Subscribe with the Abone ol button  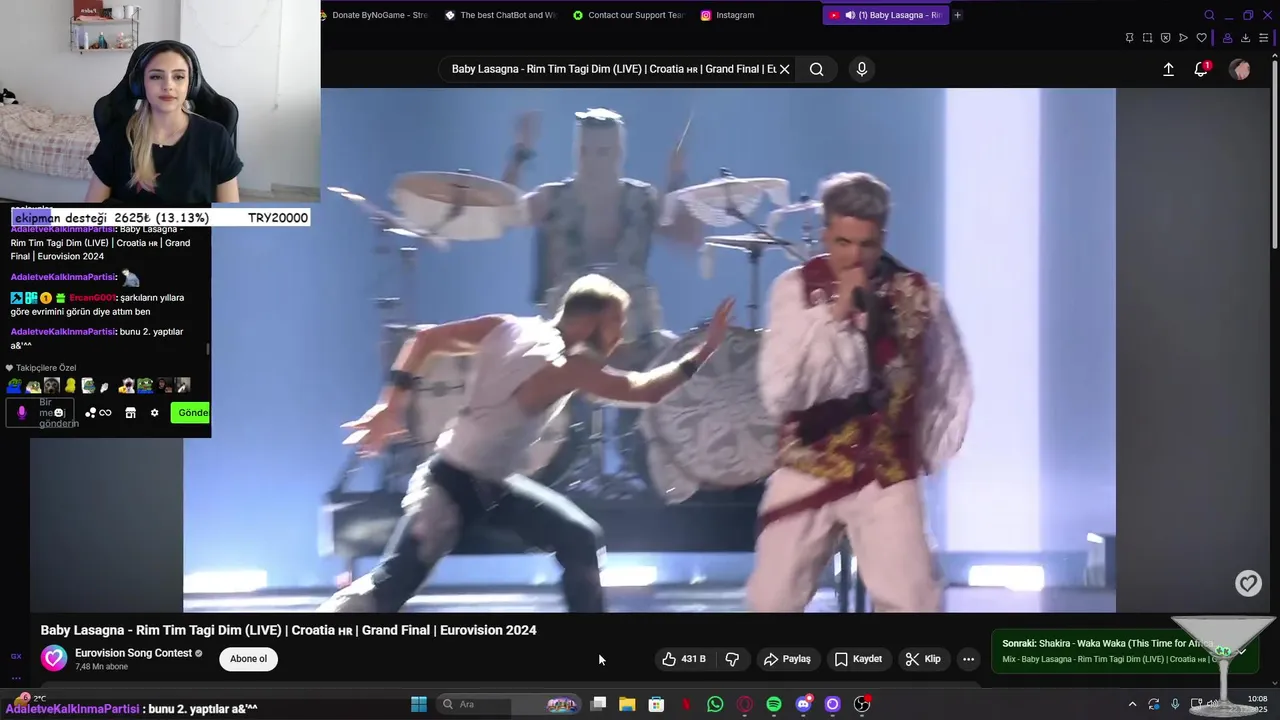tap(249, 659)
